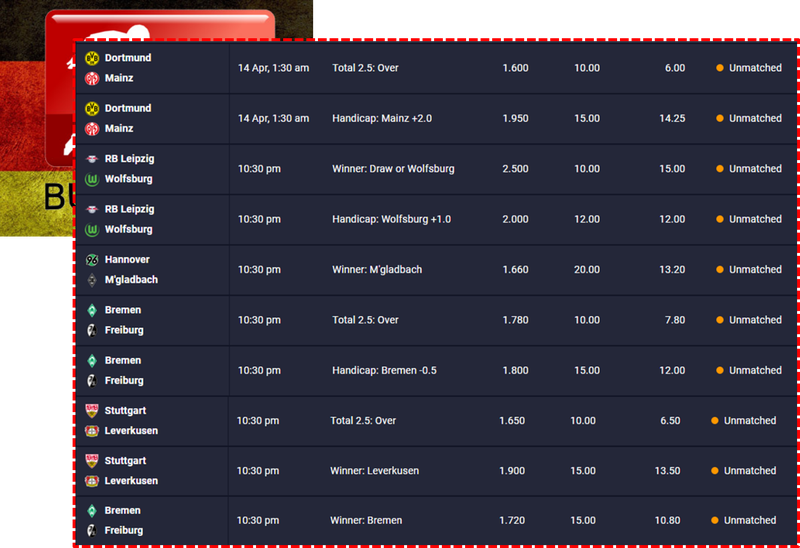This screenshot has height=548, width=800.
Task: Click the odds value 1.800
Action: 515,370
